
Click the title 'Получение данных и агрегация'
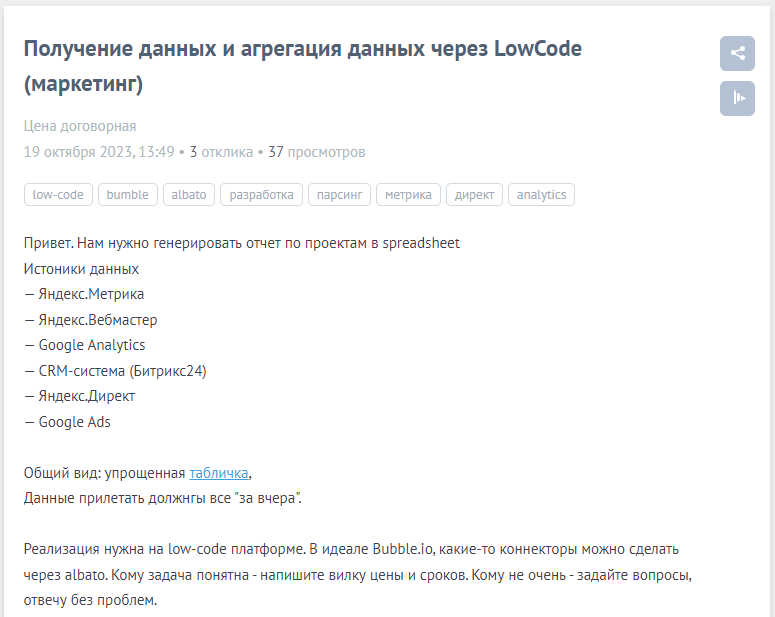(x=302, y=66)
